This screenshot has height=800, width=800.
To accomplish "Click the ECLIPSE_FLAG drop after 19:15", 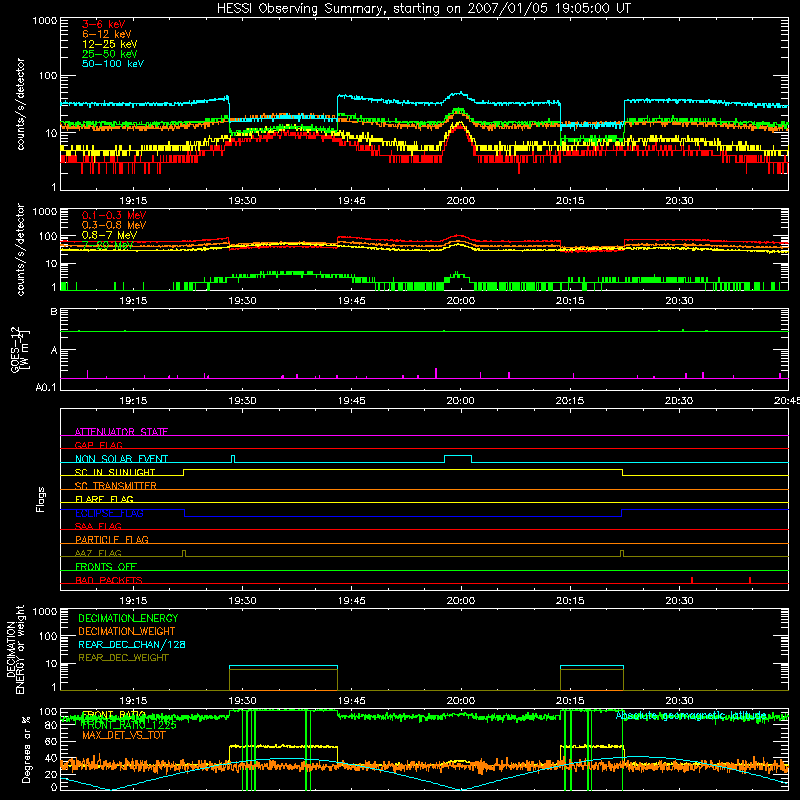I will [x=184, y=513].
